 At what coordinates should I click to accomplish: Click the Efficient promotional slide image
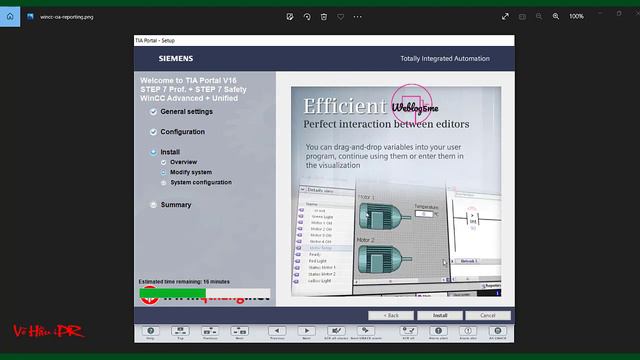pyautogui.click(x=396, y=191)
